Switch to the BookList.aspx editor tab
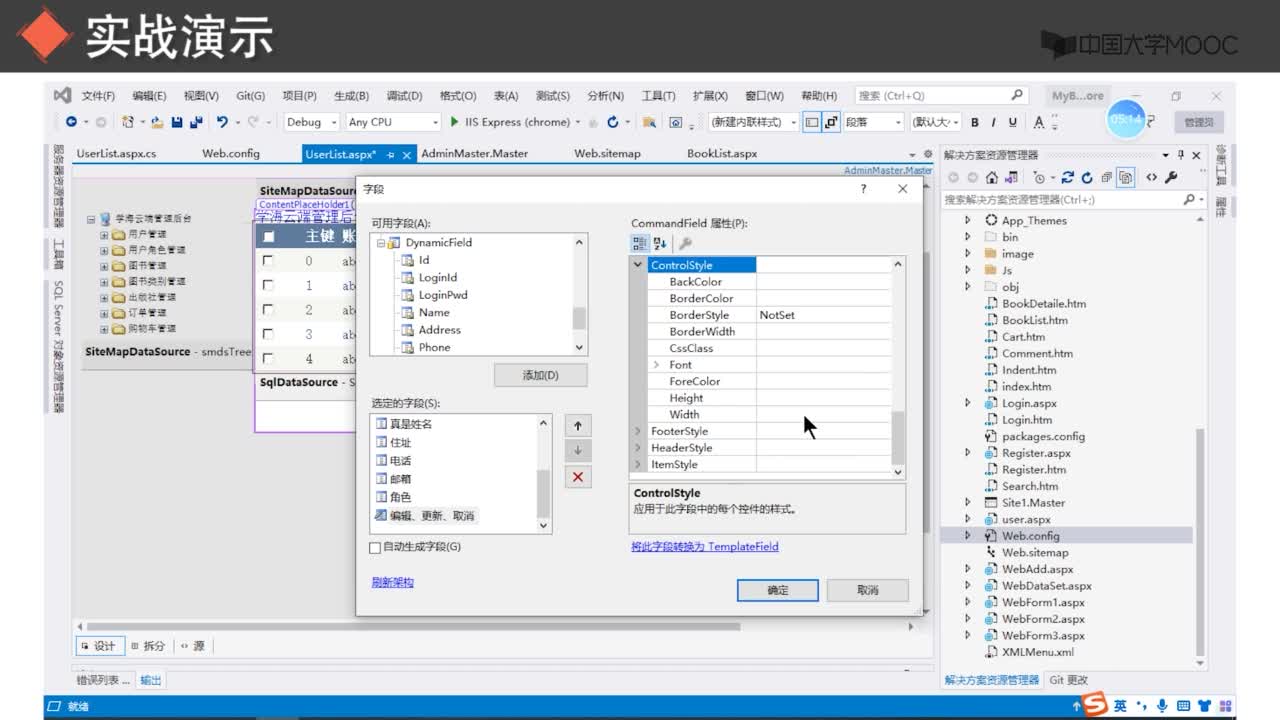Screen dimensions: 1280x720 coord(722,154)
